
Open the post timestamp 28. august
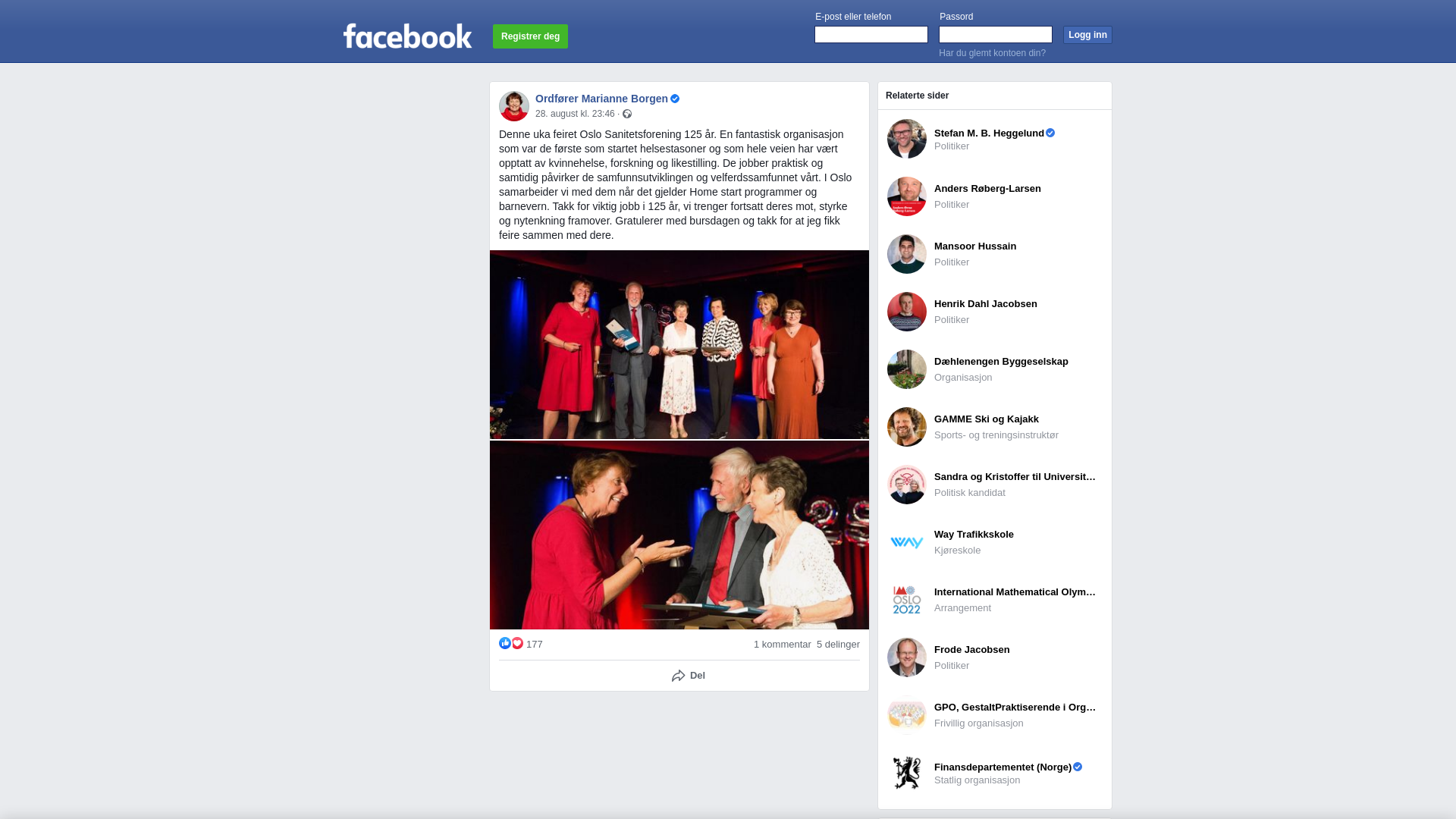pyautogui.click(x=575, y=114)
